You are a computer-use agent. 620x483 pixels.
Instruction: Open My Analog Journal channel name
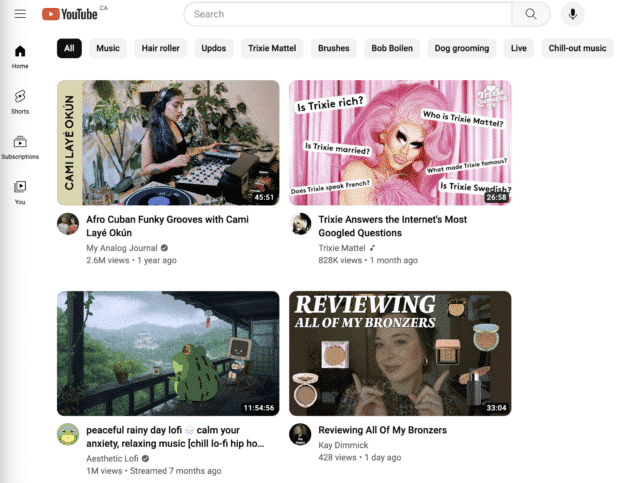(122, 248)
